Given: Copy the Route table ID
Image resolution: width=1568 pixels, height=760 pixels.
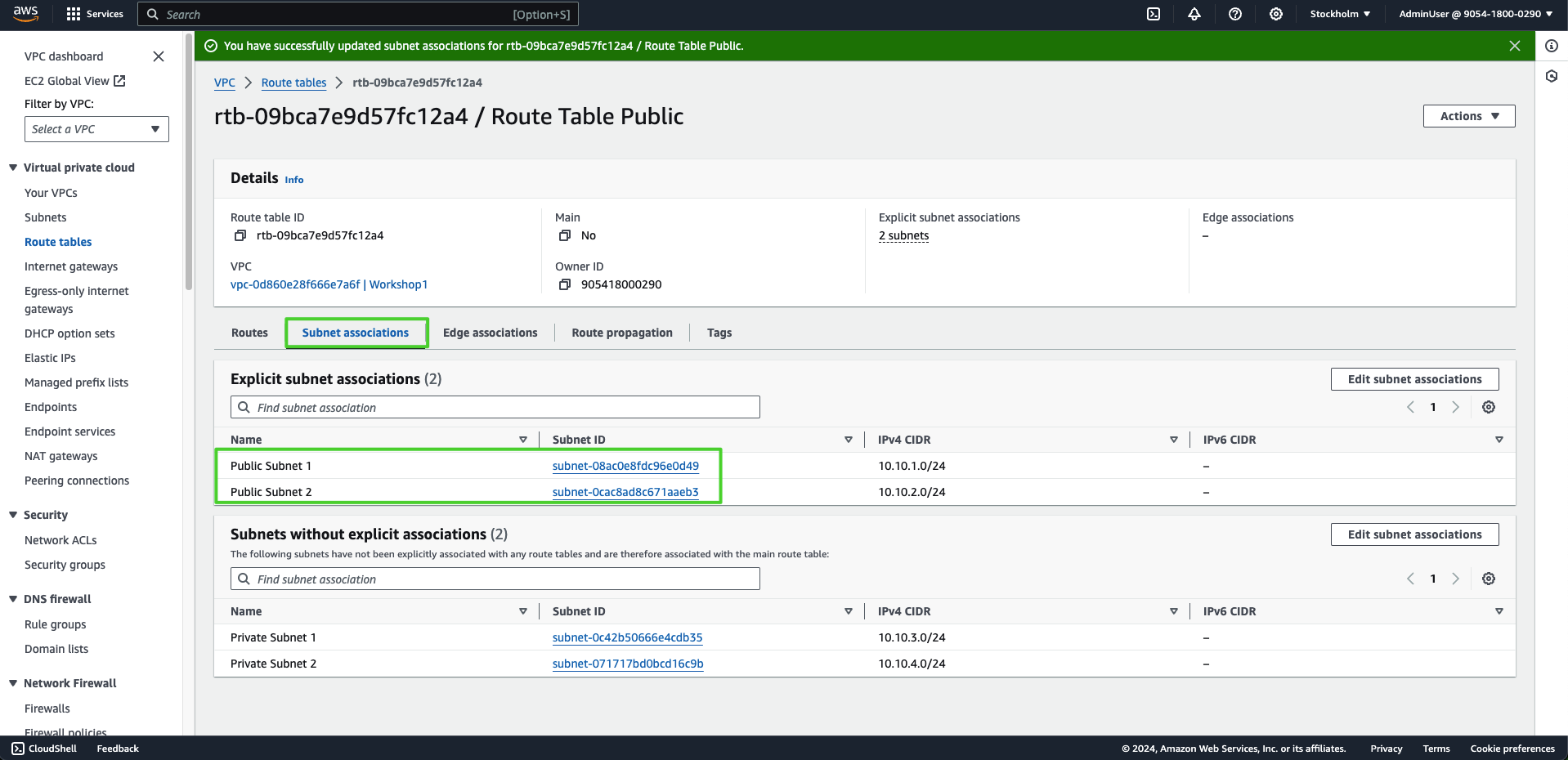Looking at the screenshot, I should (240, 235).
